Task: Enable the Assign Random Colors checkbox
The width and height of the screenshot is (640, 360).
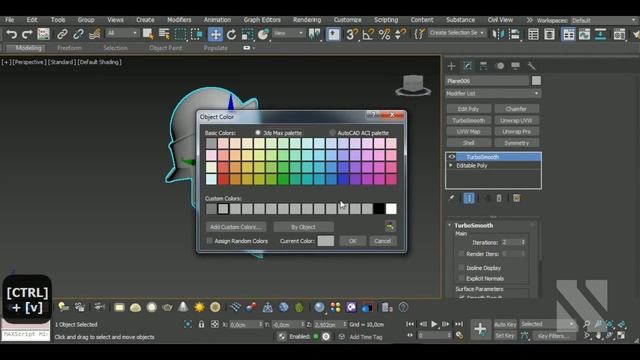Action: tap(209, 241)
